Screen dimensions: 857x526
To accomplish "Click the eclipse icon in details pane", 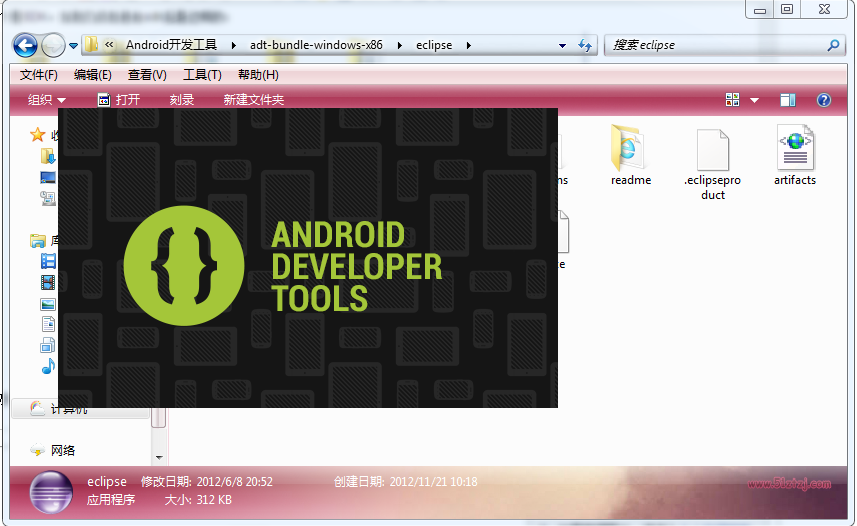I will (x=51, y=492).
